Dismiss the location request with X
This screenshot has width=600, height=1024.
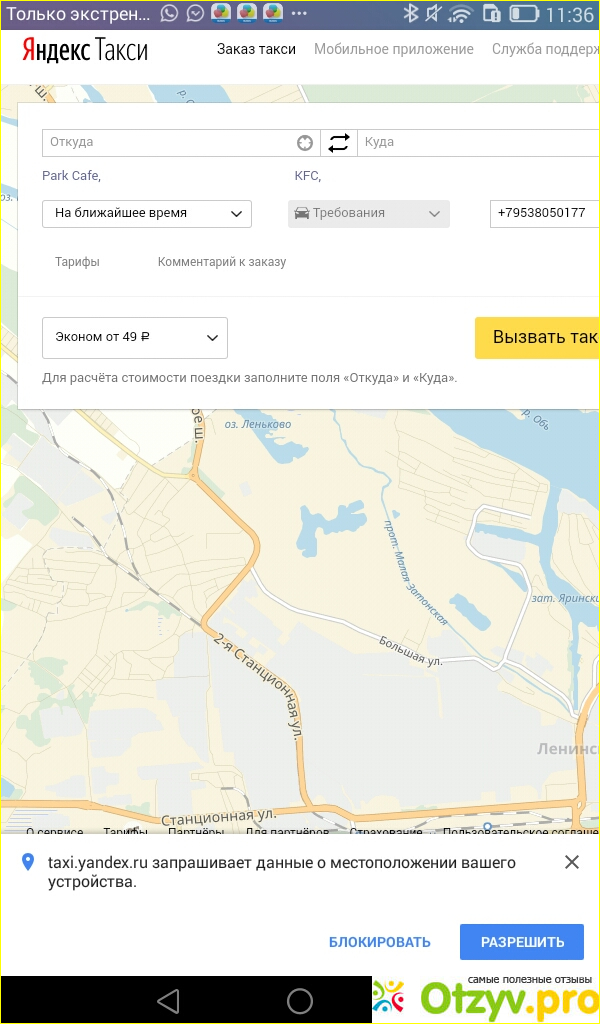[572, 862]
